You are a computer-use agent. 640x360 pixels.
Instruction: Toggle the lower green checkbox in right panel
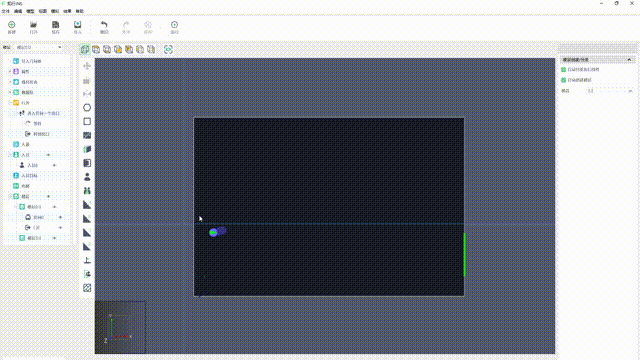(564, 80)
